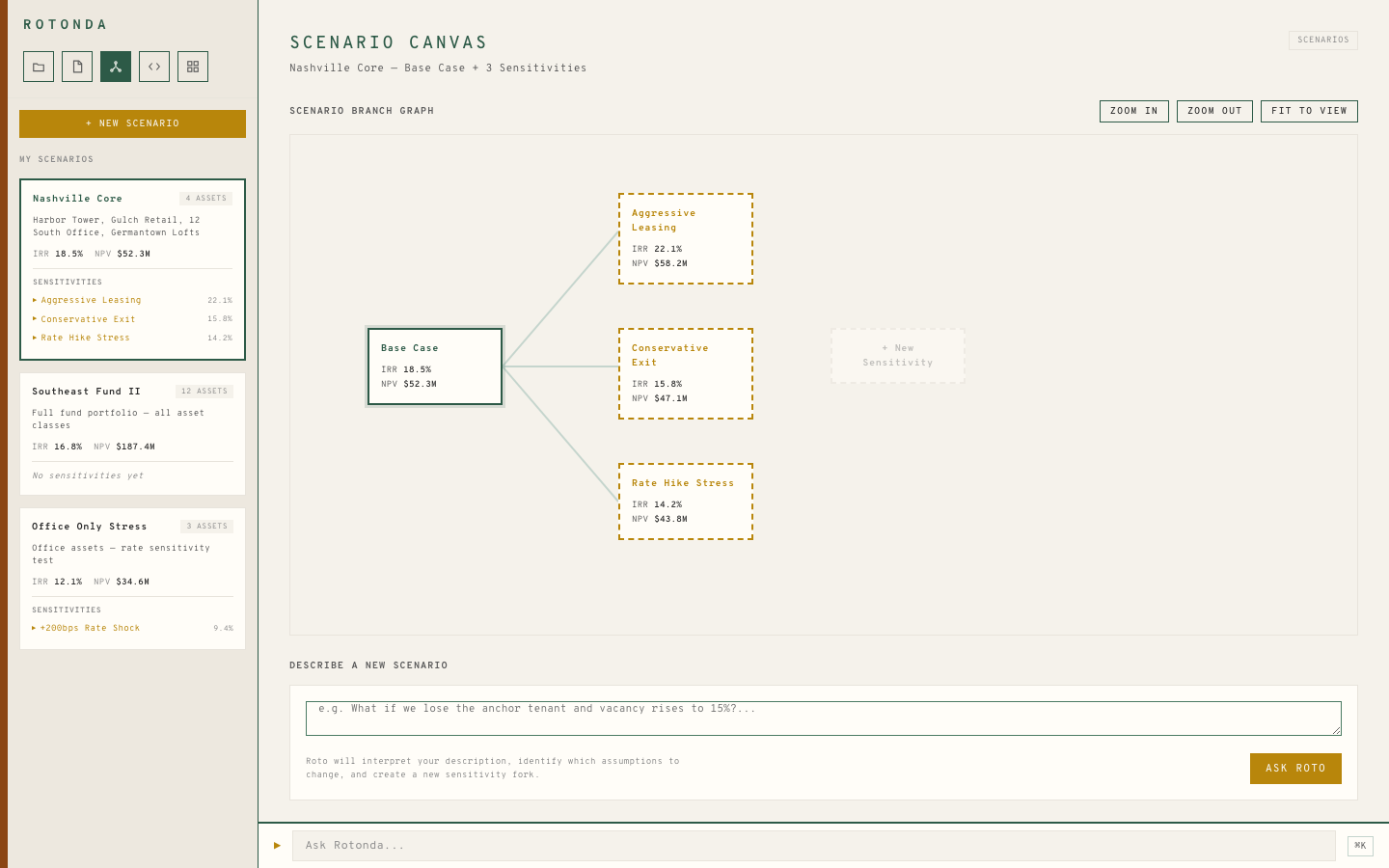Click FIT TO VIEW on the canvas toolbar
This screenshot has height=868, width=1389.
[x=1309, y=111]
